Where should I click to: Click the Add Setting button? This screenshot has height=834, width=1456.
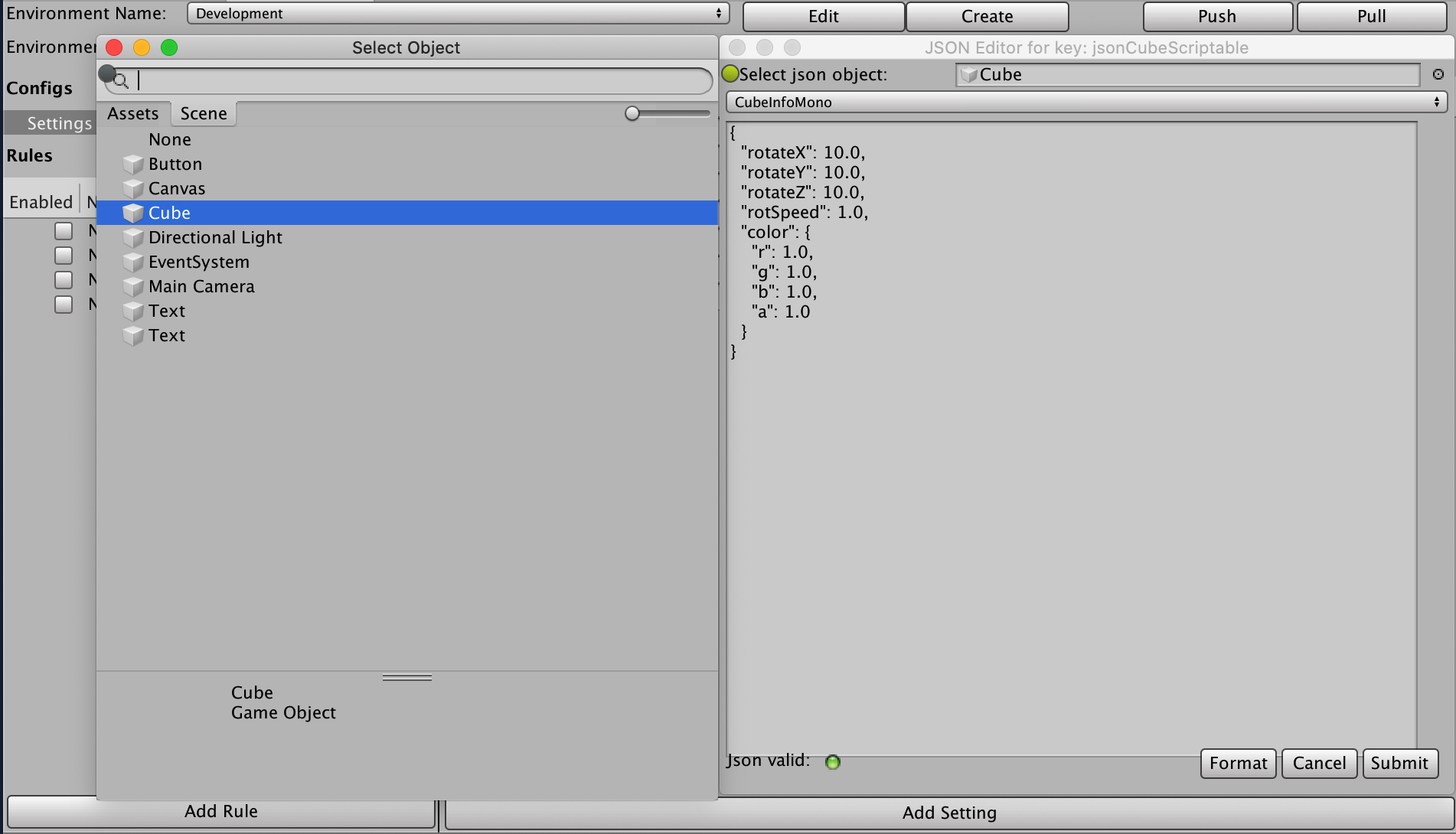tap(948, 813)
